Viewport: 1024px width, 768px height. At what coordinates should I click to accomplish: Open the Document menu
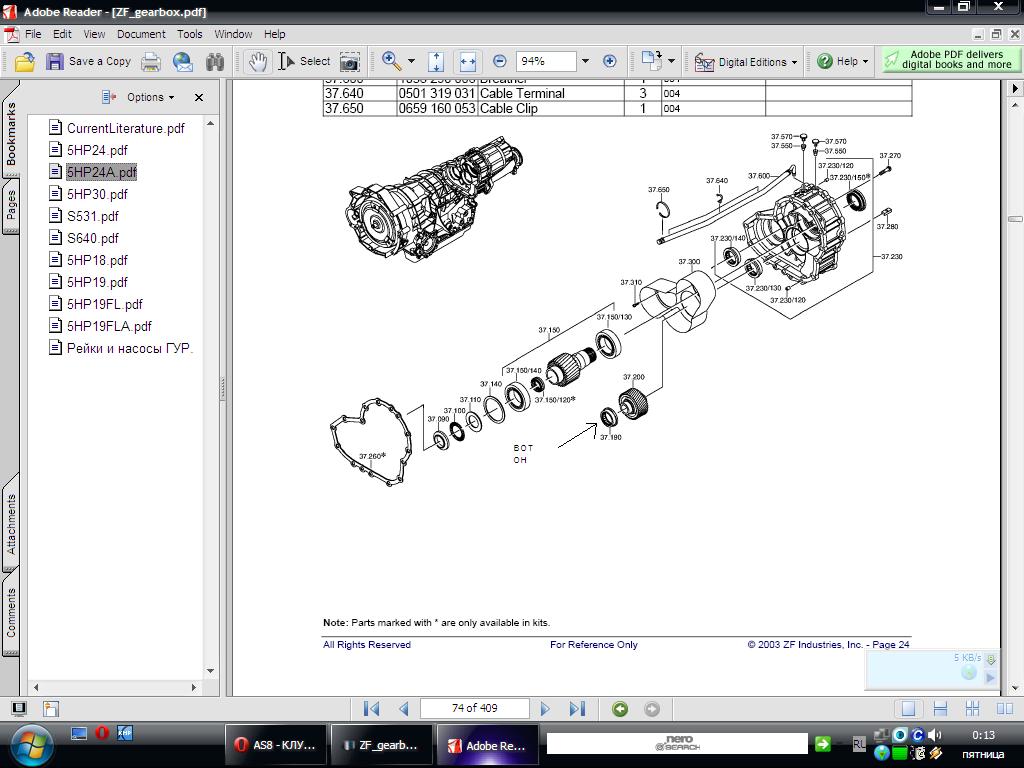point(141,33)
